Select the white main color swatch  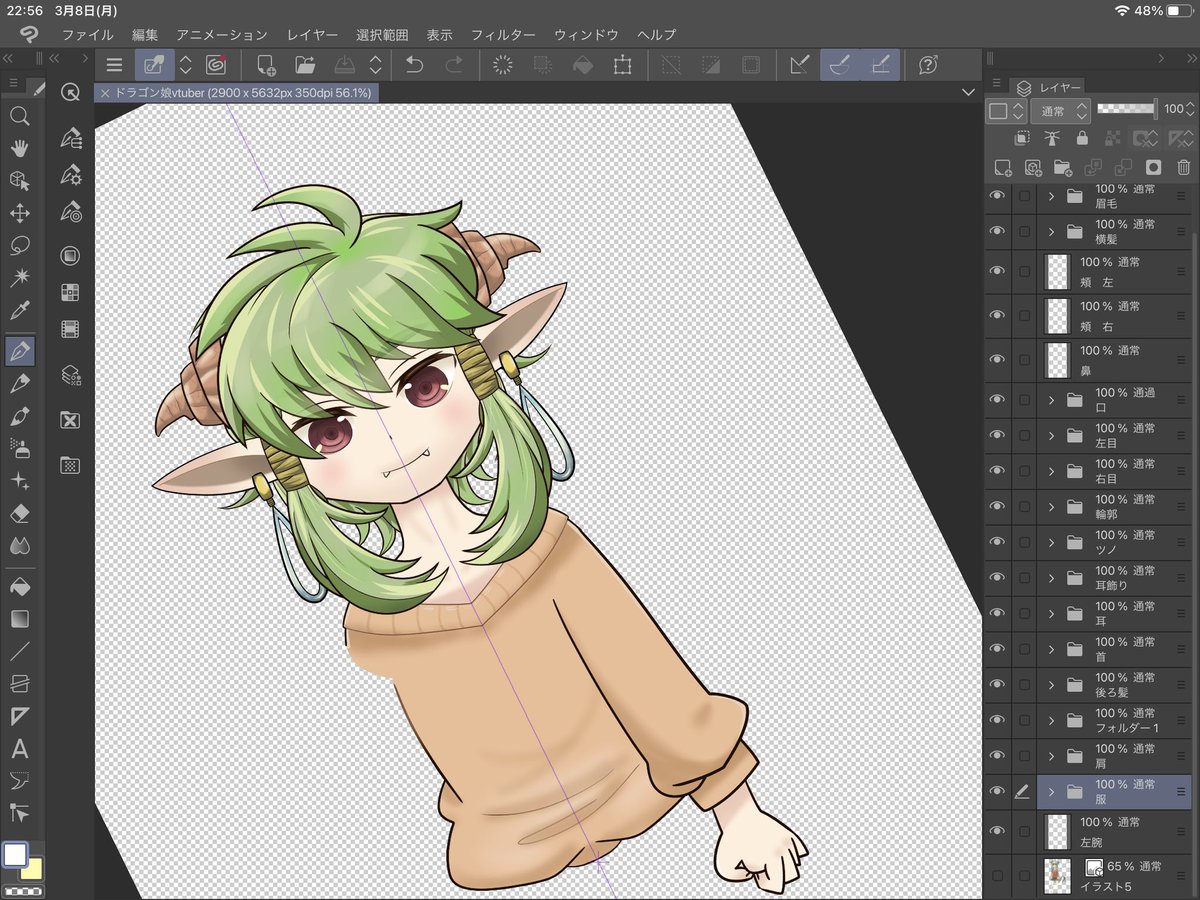tap(15, 855)
